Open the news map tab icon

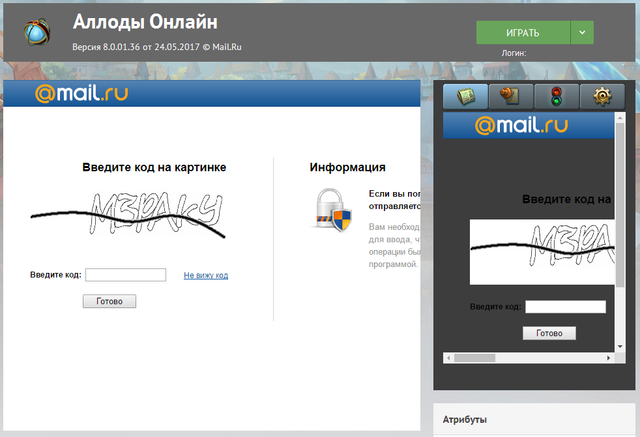pos(466,97)
